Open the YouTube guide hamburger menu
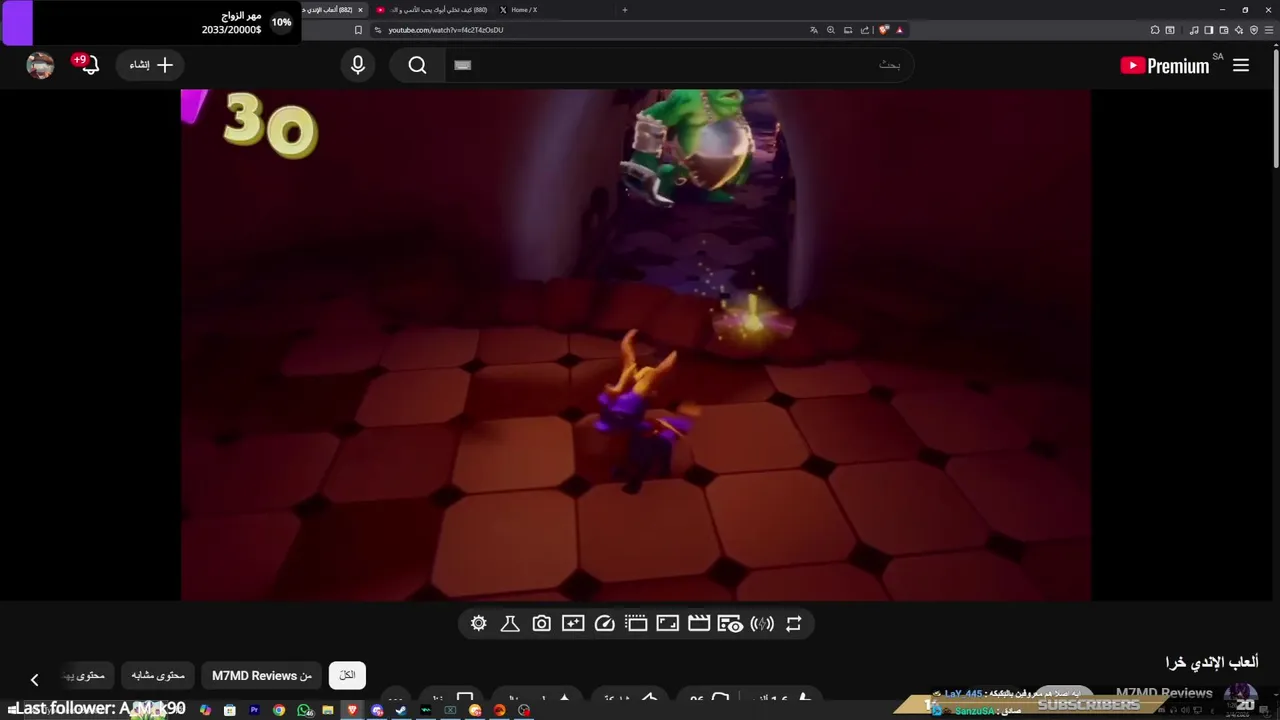1280x720 pixels. pos(1241,65)
